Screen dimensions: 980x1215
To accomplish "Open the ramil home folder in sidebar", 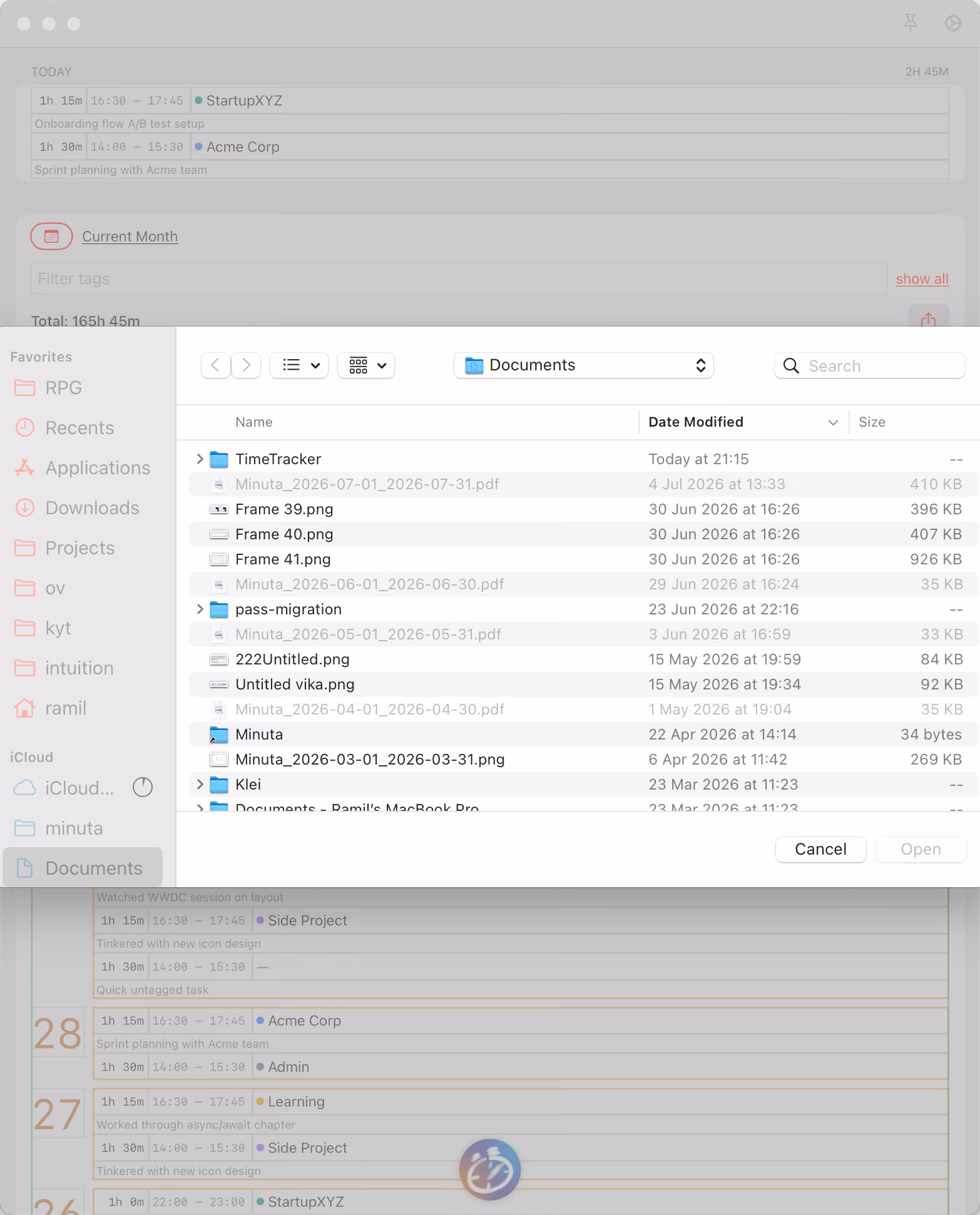I will coord(83,708).
